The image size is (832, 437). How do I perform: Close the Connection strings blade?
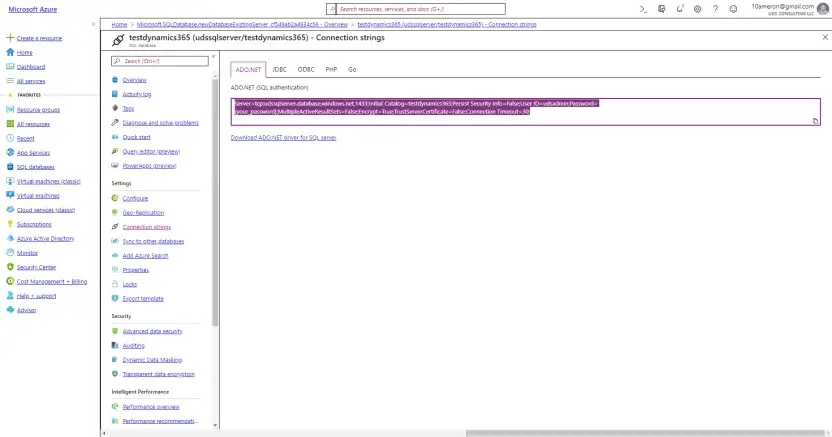tap(825, 37)
